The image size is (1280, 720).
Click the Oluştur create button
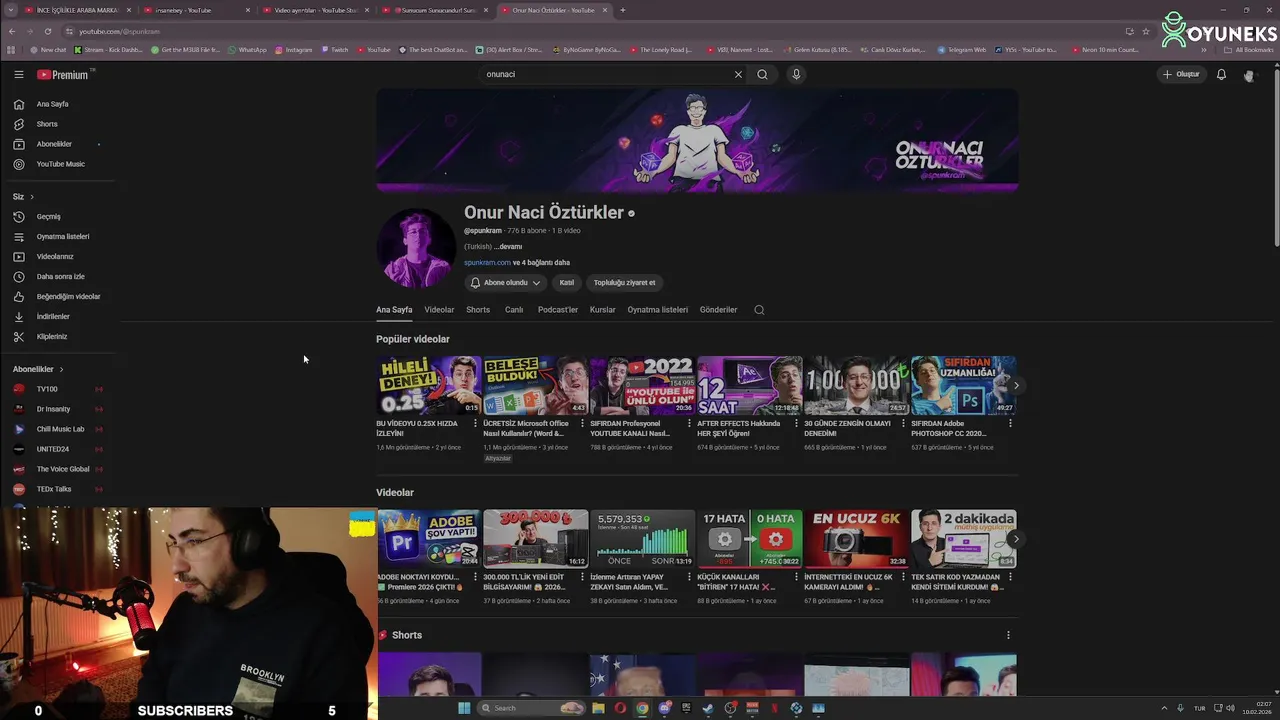1181,74
